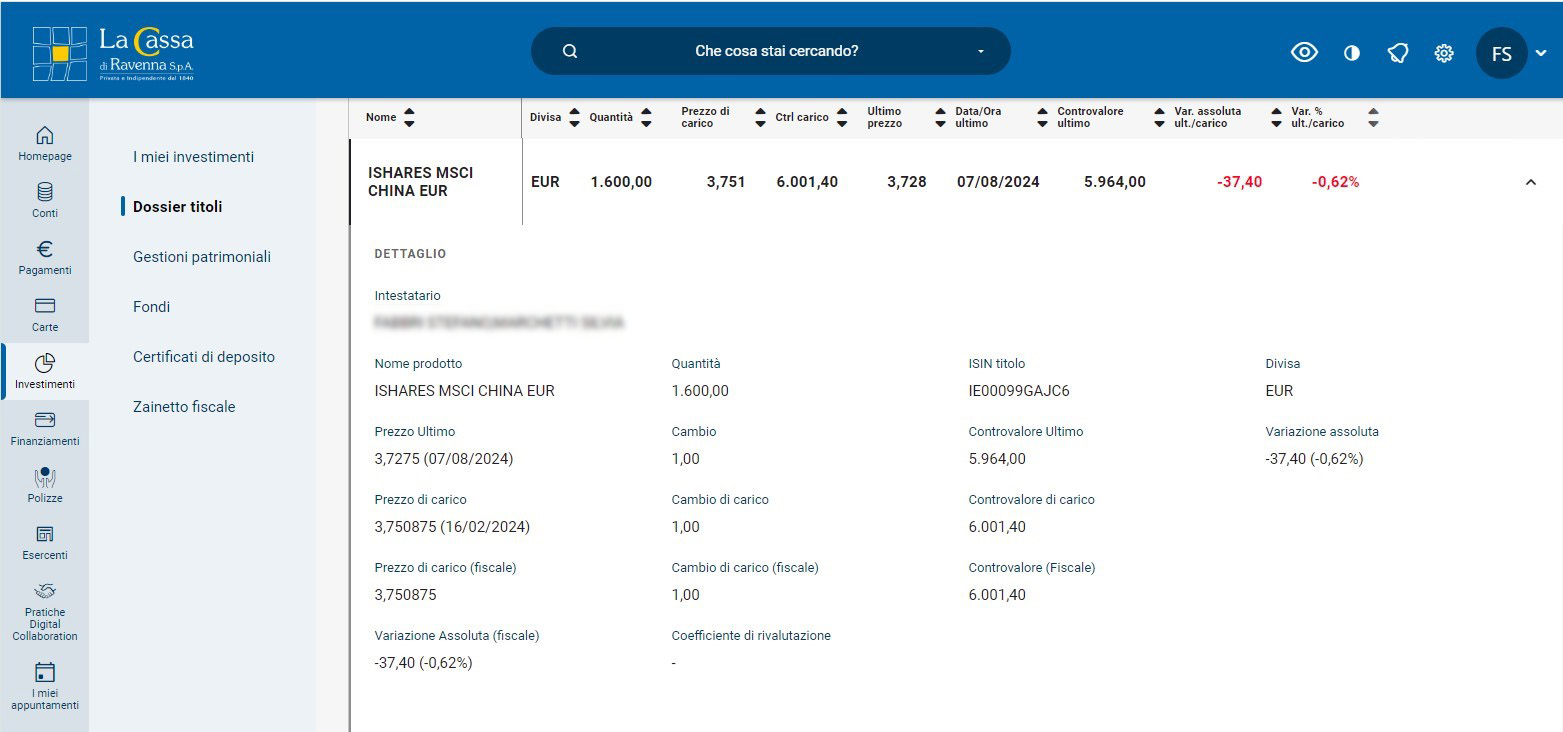Go to Pagamenti euro icon

tap(45, 249)
